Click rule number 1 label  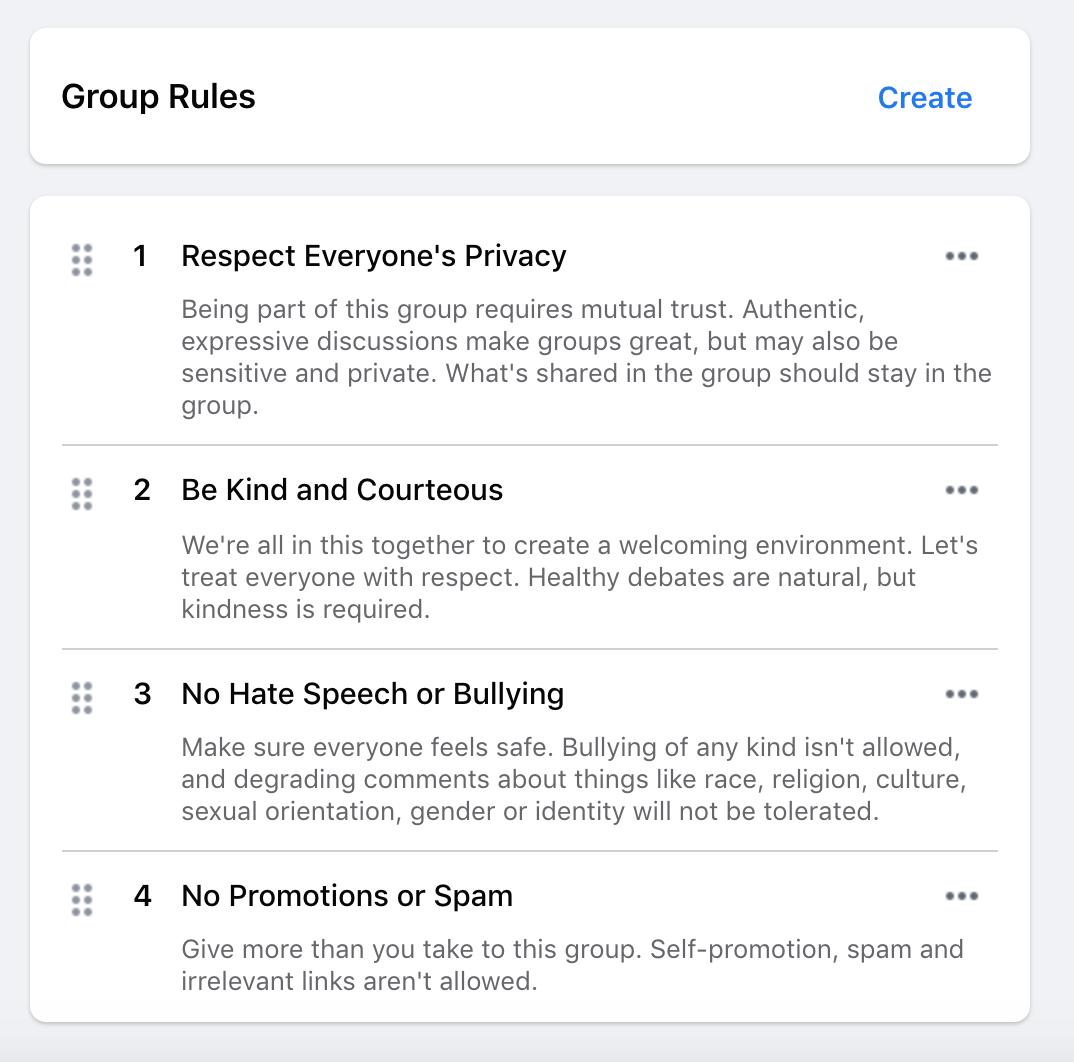click(140, 256)
